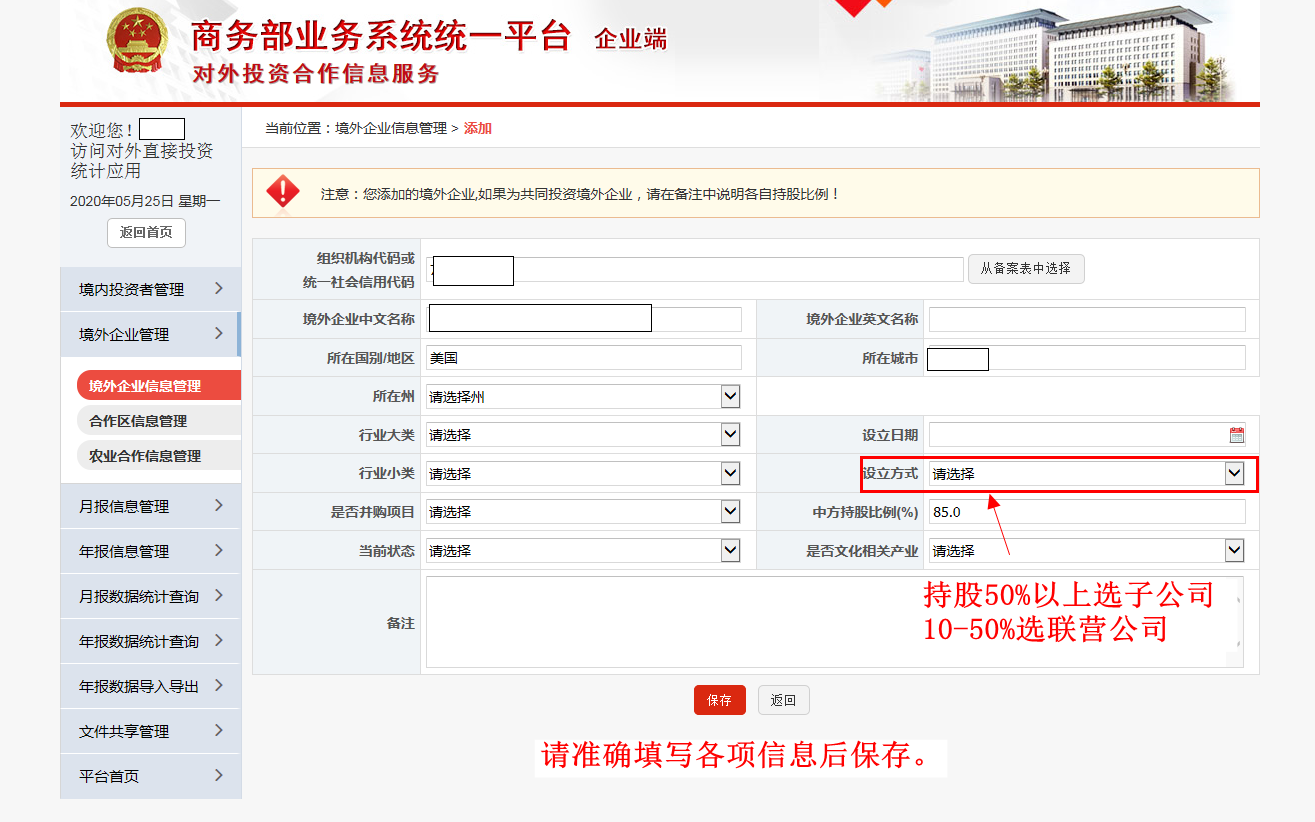
Task: Select 合作区信息管理 in sidebar
Action: [x=138, y=421]
